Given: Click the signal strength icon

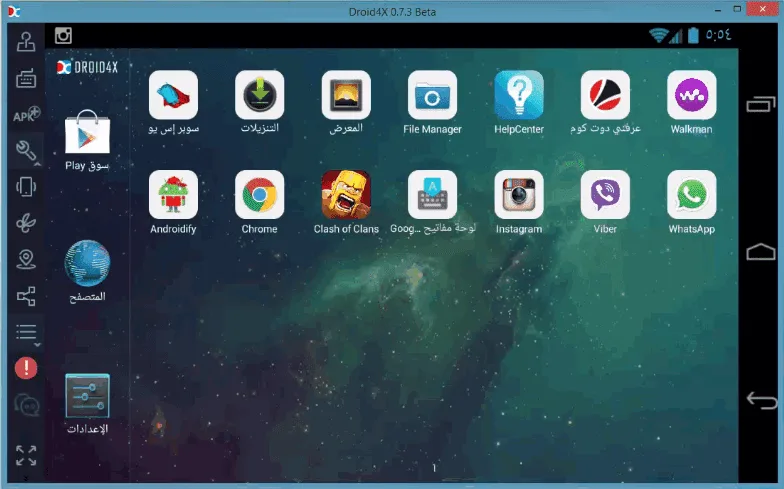Looking at the screenshot, I should [676, 36].
